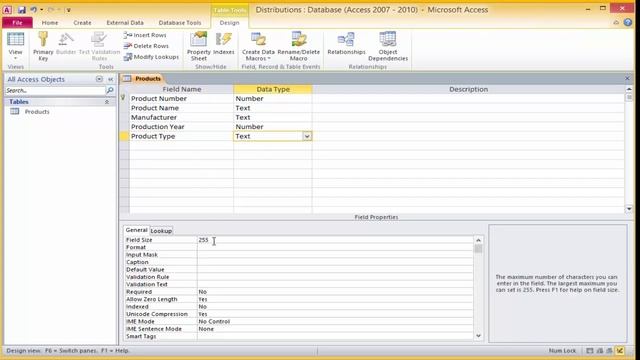Click the Field Size value 255
The image size is (640, 360).
click(203, 240)
